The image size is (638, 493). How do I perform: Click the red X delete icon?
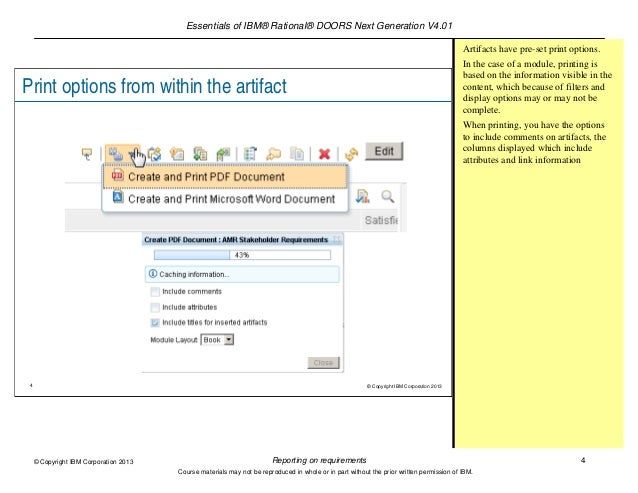[x=324, y=154]
